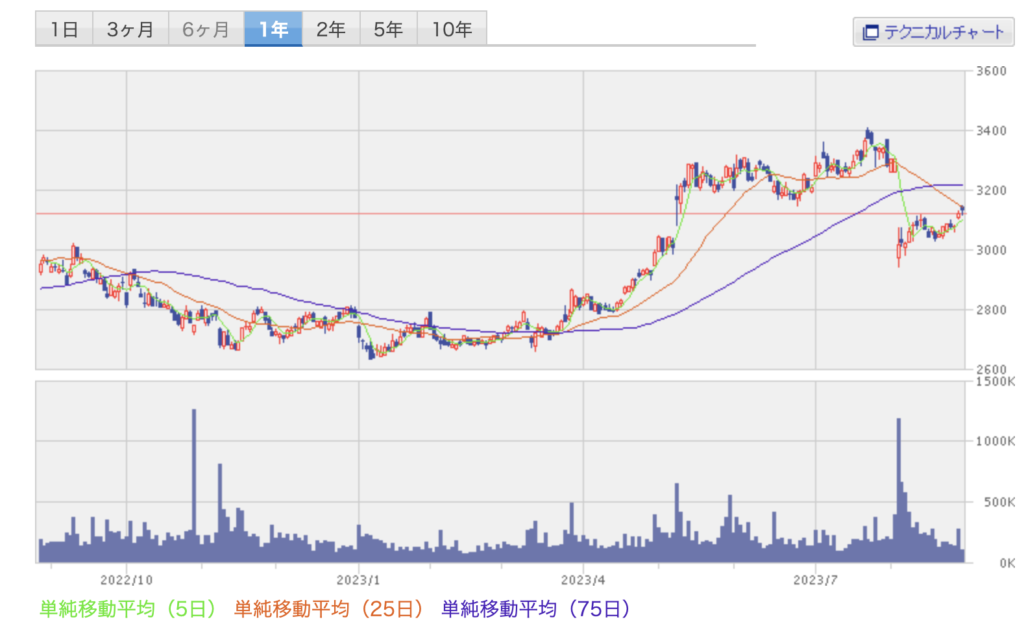Select the 3ヶ月 time range tab

click(x=130, y=29)
